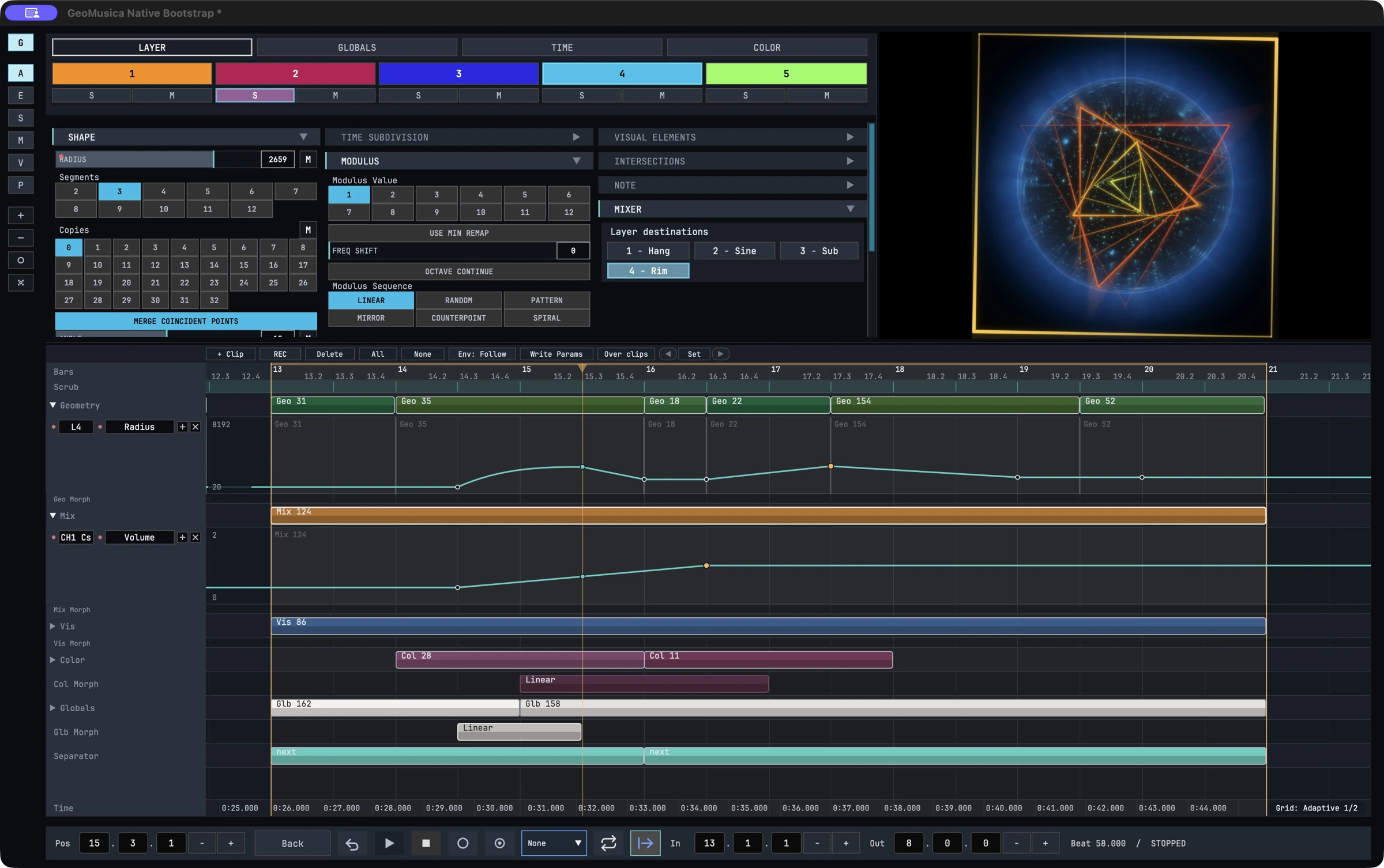Click the previous arrow left of Set
Screen dimensions: 1384x868
point(668,354)
